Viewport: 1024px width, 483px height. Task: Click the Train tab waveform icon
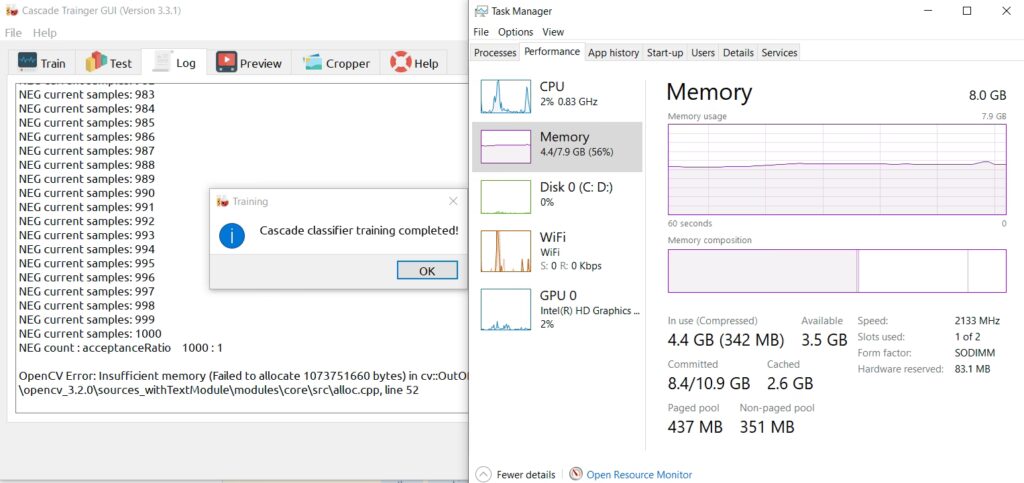point(26,63)
